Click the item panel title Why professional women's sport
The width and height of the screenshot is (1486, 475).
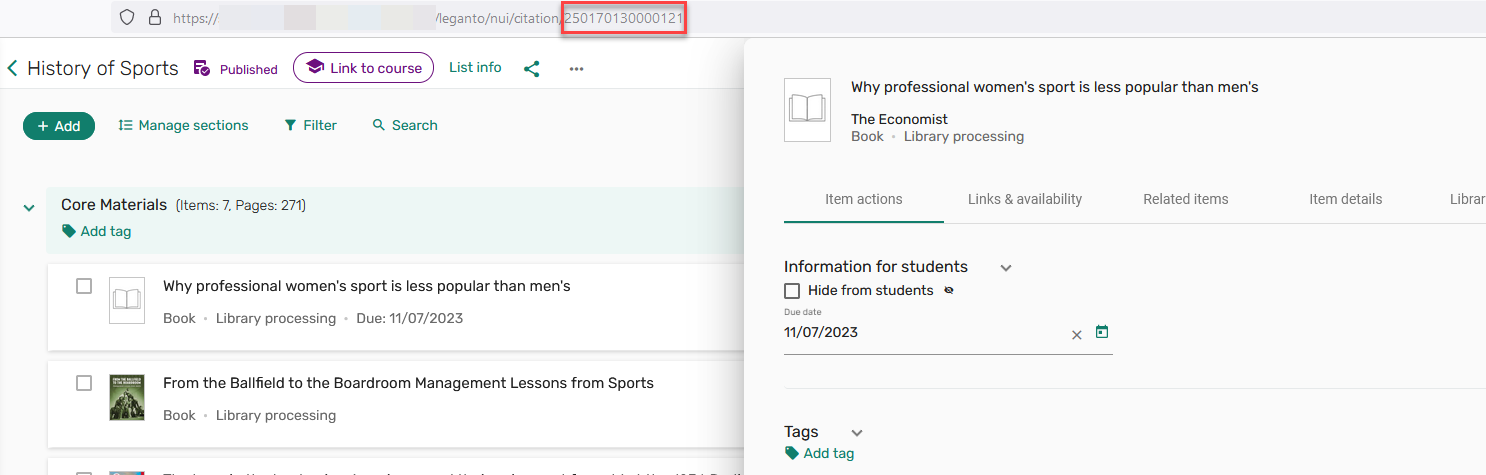coord(1055,87)
